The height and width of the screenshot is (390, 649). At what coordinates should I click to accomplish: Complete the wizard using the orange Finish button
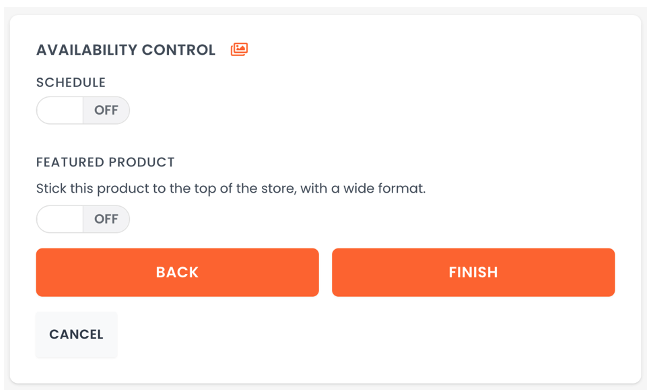coord(473,272)
